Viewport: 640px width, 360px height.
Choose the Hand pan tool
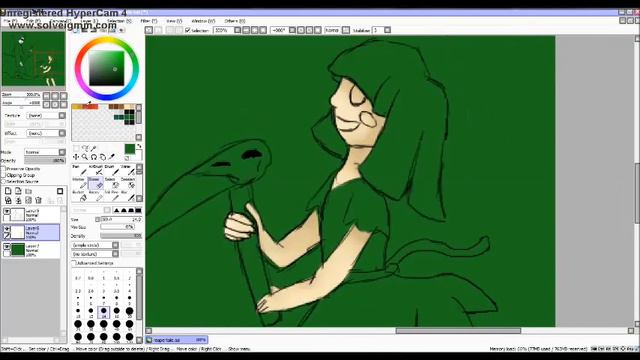click(x=103, y=157)
